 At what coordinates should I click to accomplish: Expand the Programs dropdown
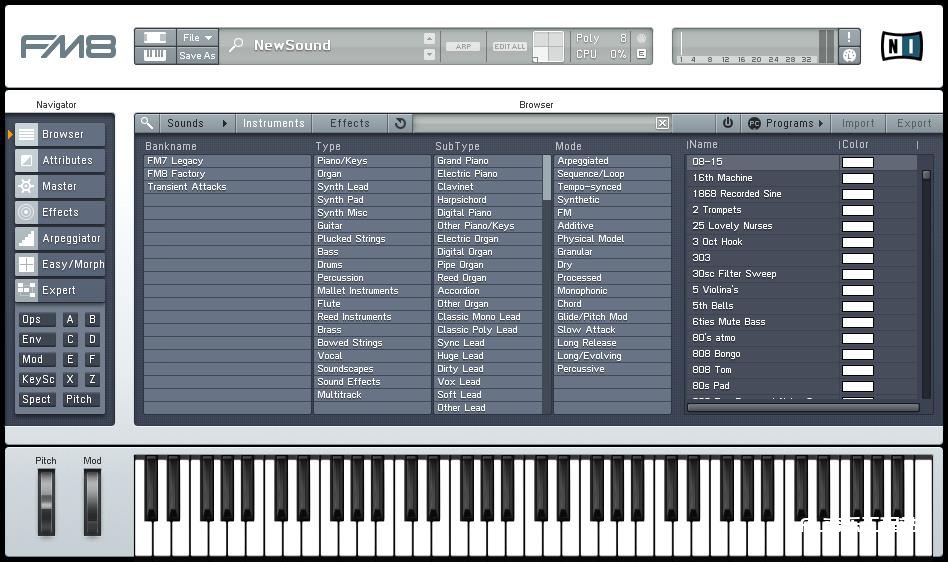[787, 123]
